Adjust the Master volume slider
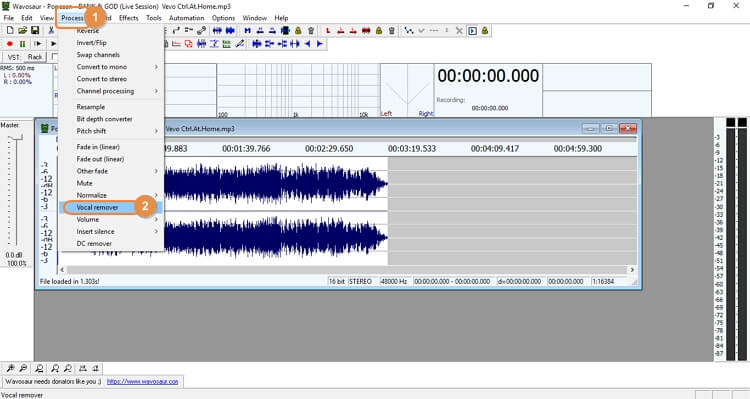The width and height of the screenshot is (750, 399). coord(17,138)
